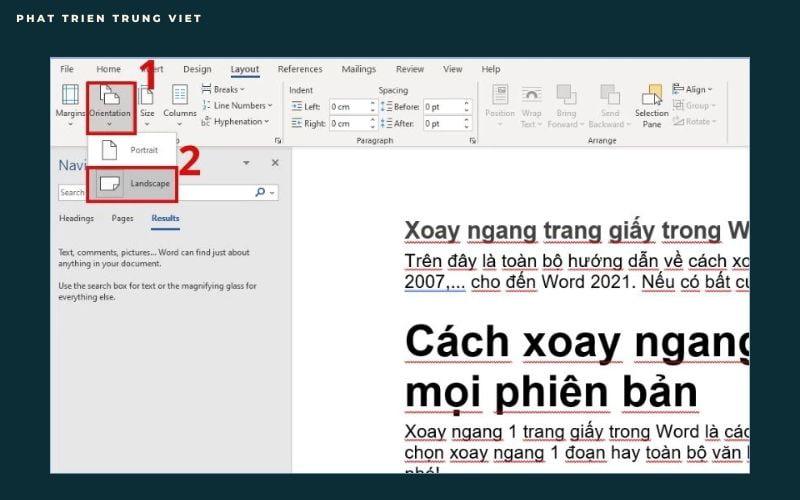Close the Navigation pane

[275, 163]
